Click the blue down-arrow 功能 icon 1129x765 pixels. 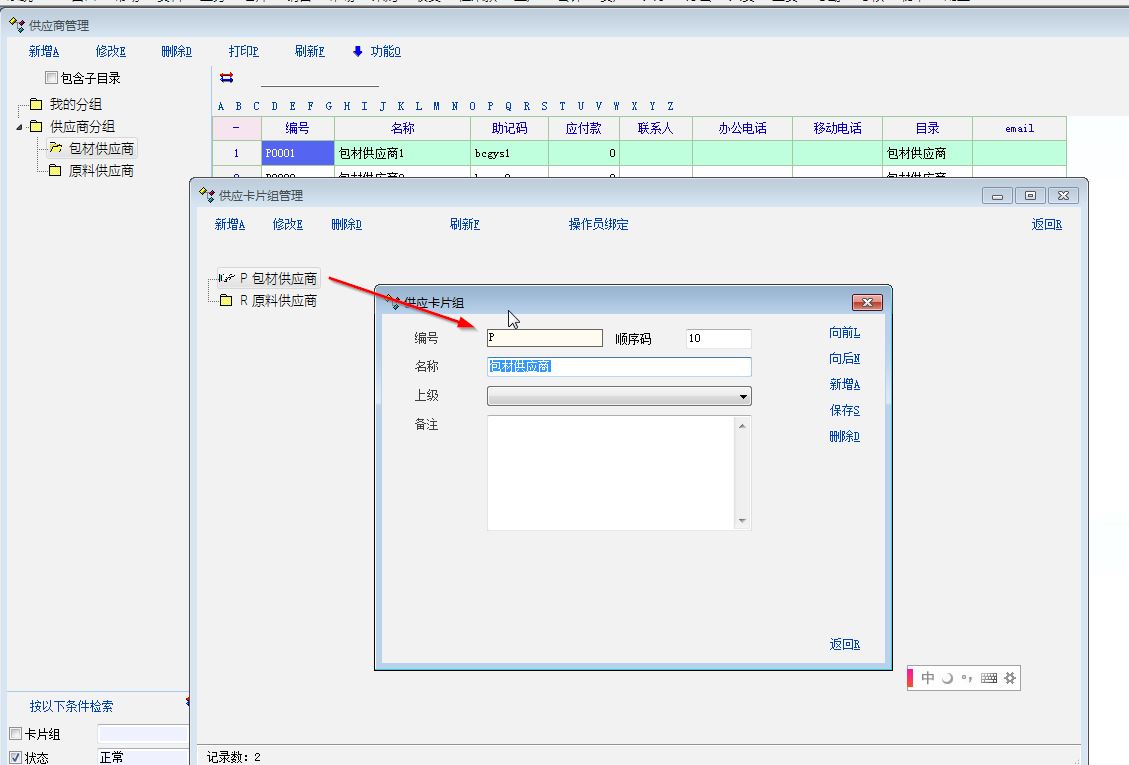pos(357,51)
